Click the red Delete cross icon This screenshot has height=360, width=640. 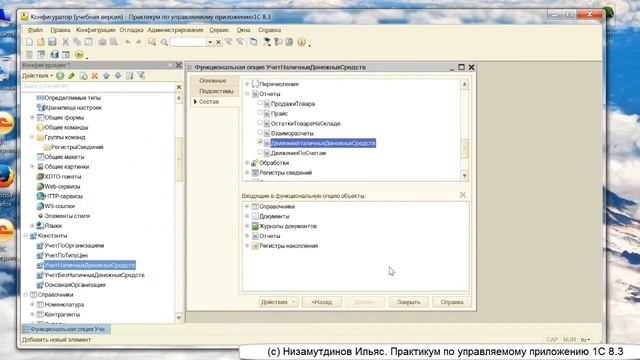click(95, 76)
